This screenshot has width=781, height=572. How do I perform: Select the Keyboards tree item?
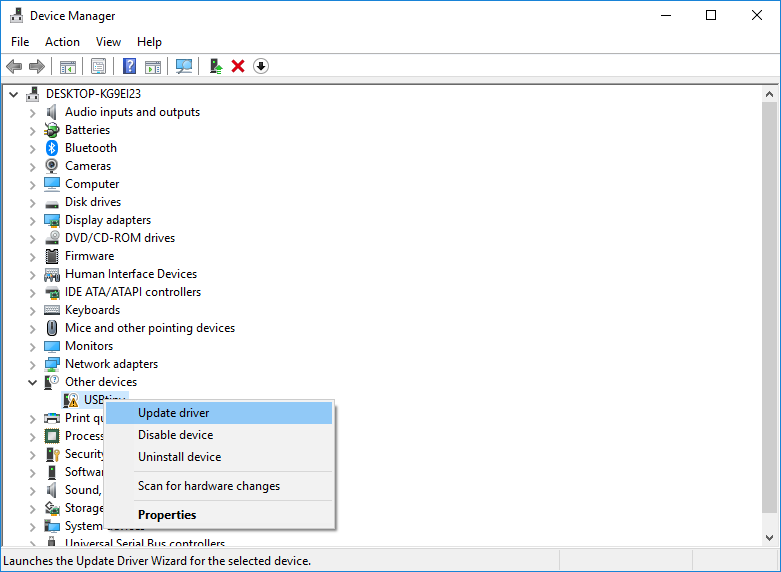(x=92, y=310)
